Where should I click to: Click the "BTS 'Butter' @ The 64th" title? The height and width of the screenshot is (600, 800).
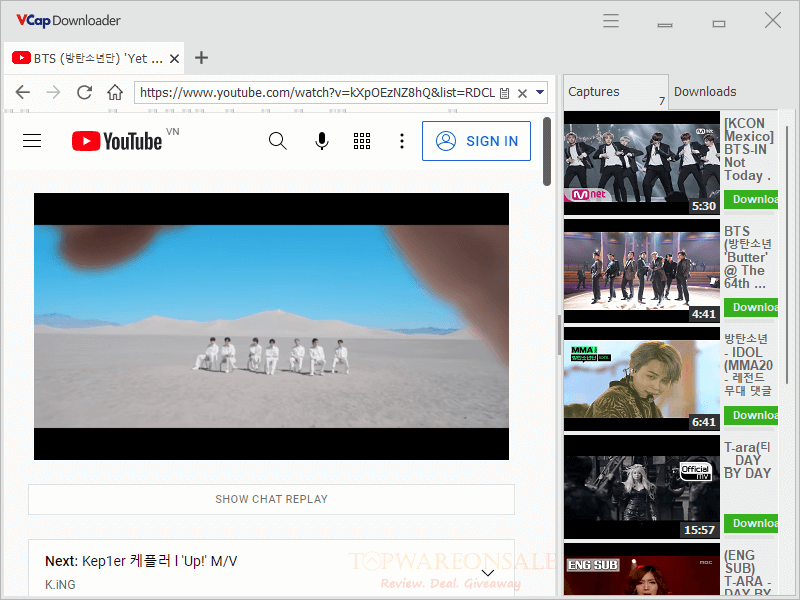pos(748,258)
